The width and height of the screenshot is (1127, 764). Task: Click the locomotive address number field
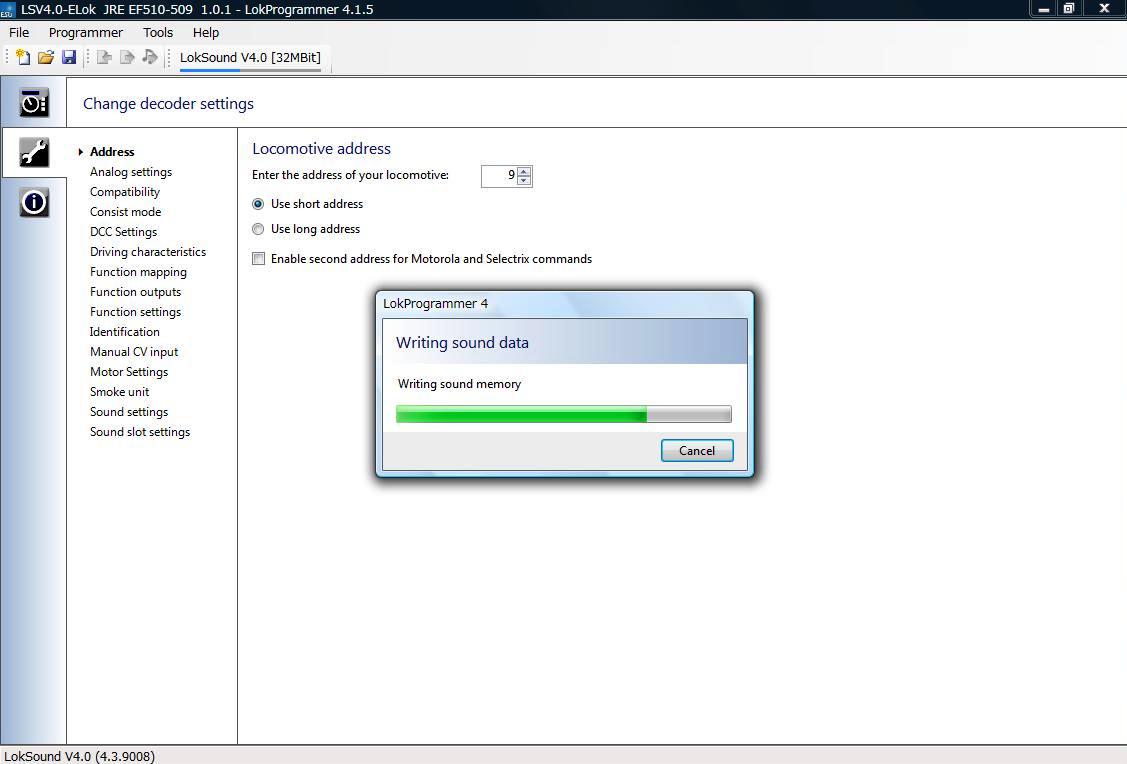pos(500,175)
